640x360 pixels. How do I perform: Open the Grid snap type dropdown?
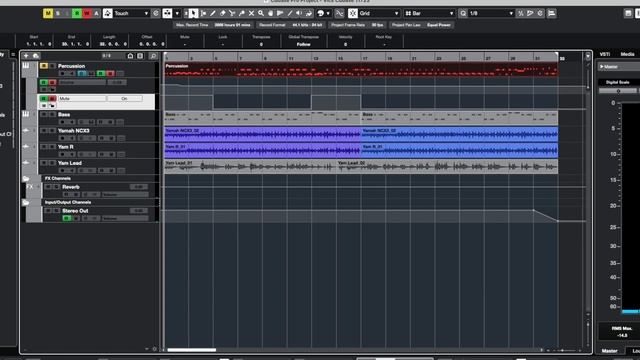click(379, 13)
